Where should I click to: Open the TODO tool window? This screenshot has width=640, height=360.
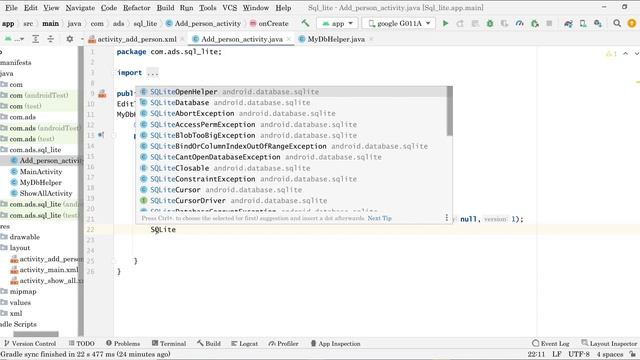click(x=81, y=344)
